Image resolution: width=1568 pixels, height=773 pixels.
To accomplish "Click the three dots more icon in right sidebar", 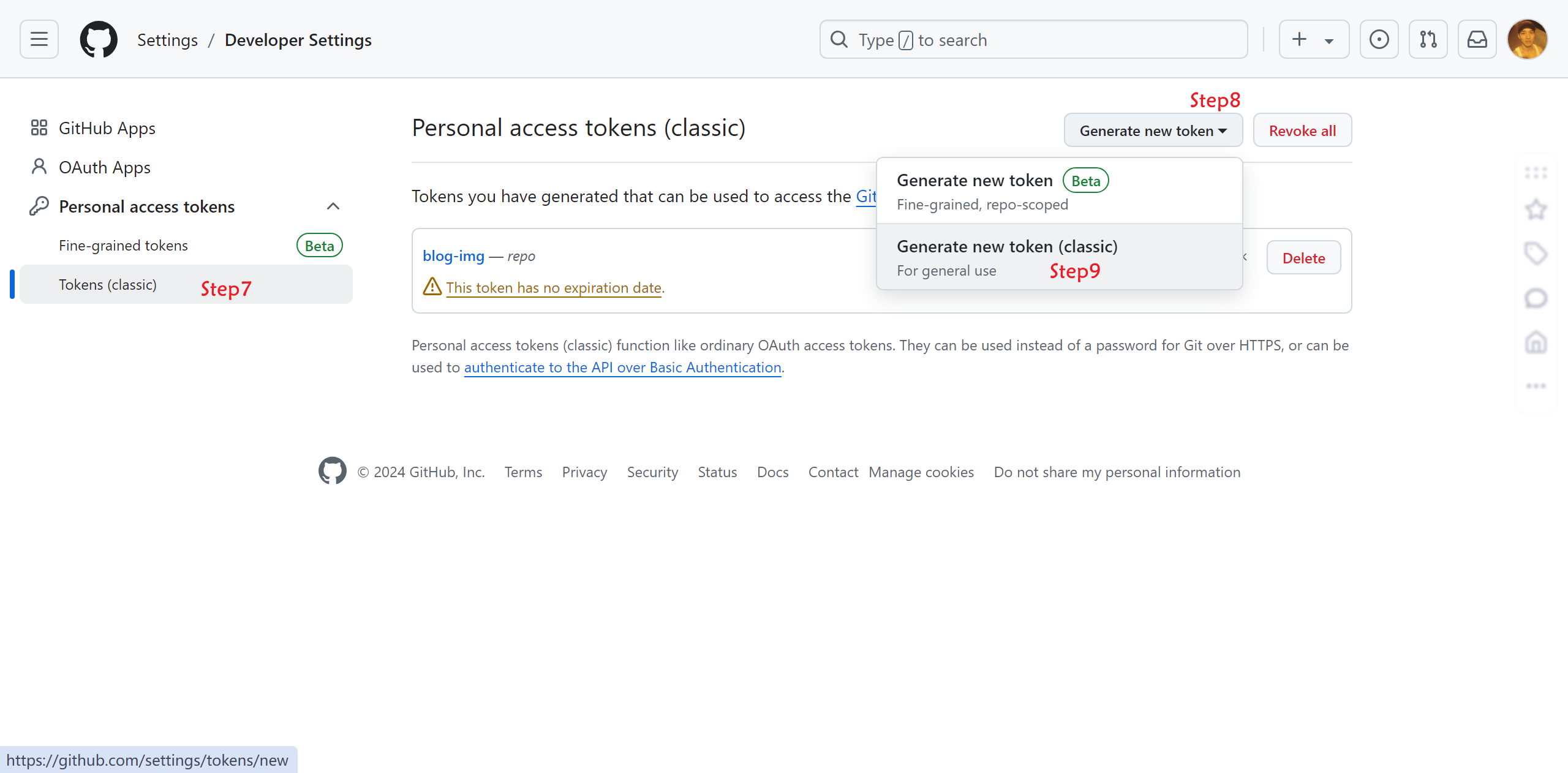I will 1536,386.
